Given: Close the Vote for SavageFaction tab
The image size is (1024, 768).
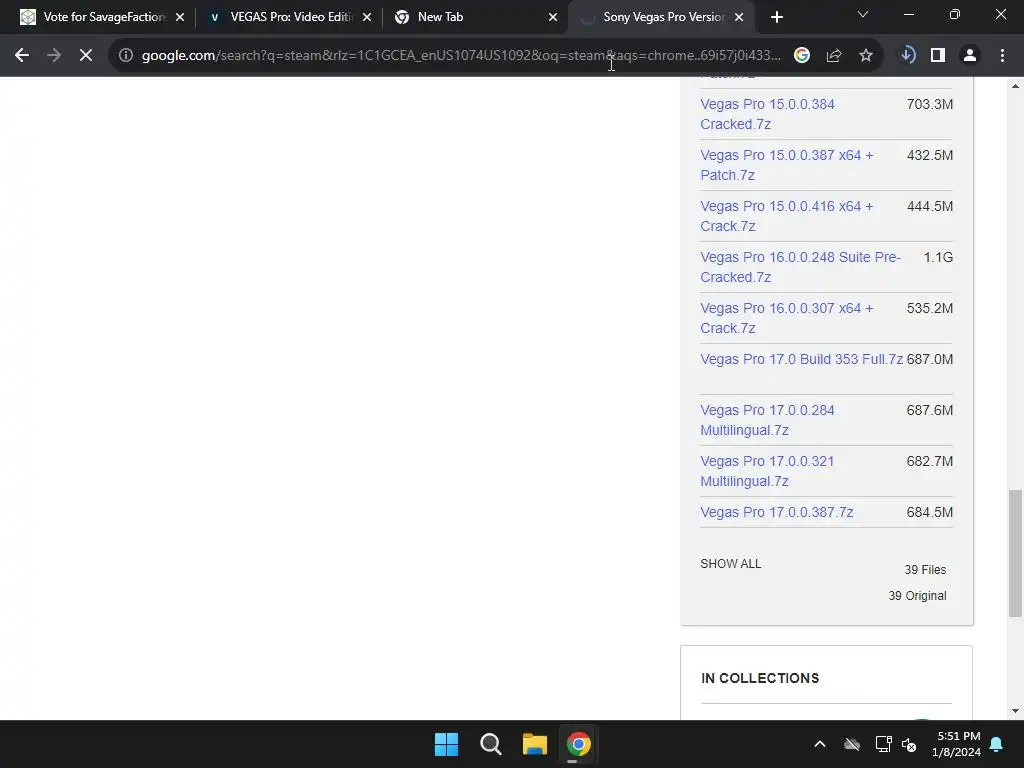Looking at the screenshot, I should (x=180, y=17).
